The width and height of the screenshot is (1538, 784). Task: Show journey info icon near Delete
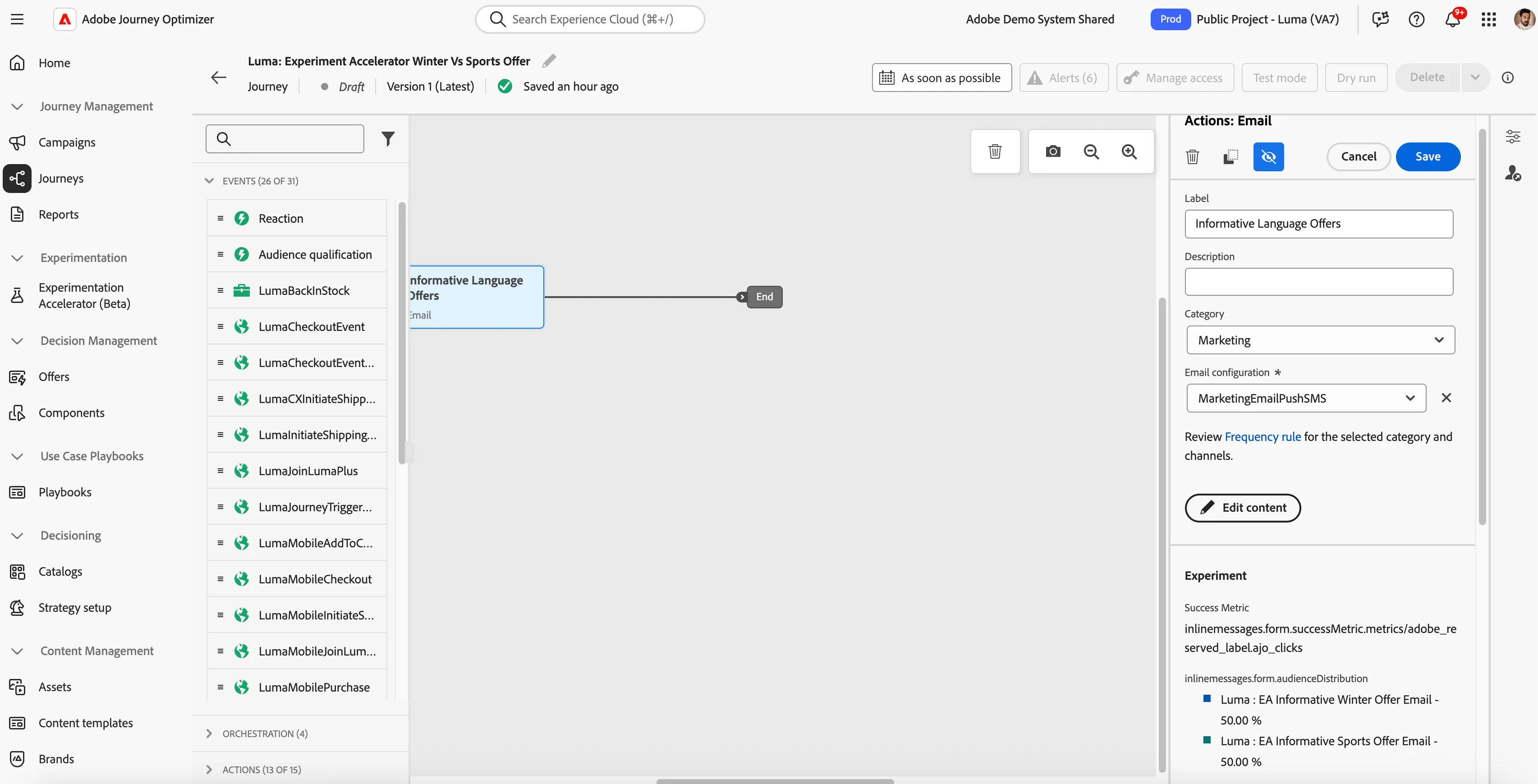[x=1507, y=78]
